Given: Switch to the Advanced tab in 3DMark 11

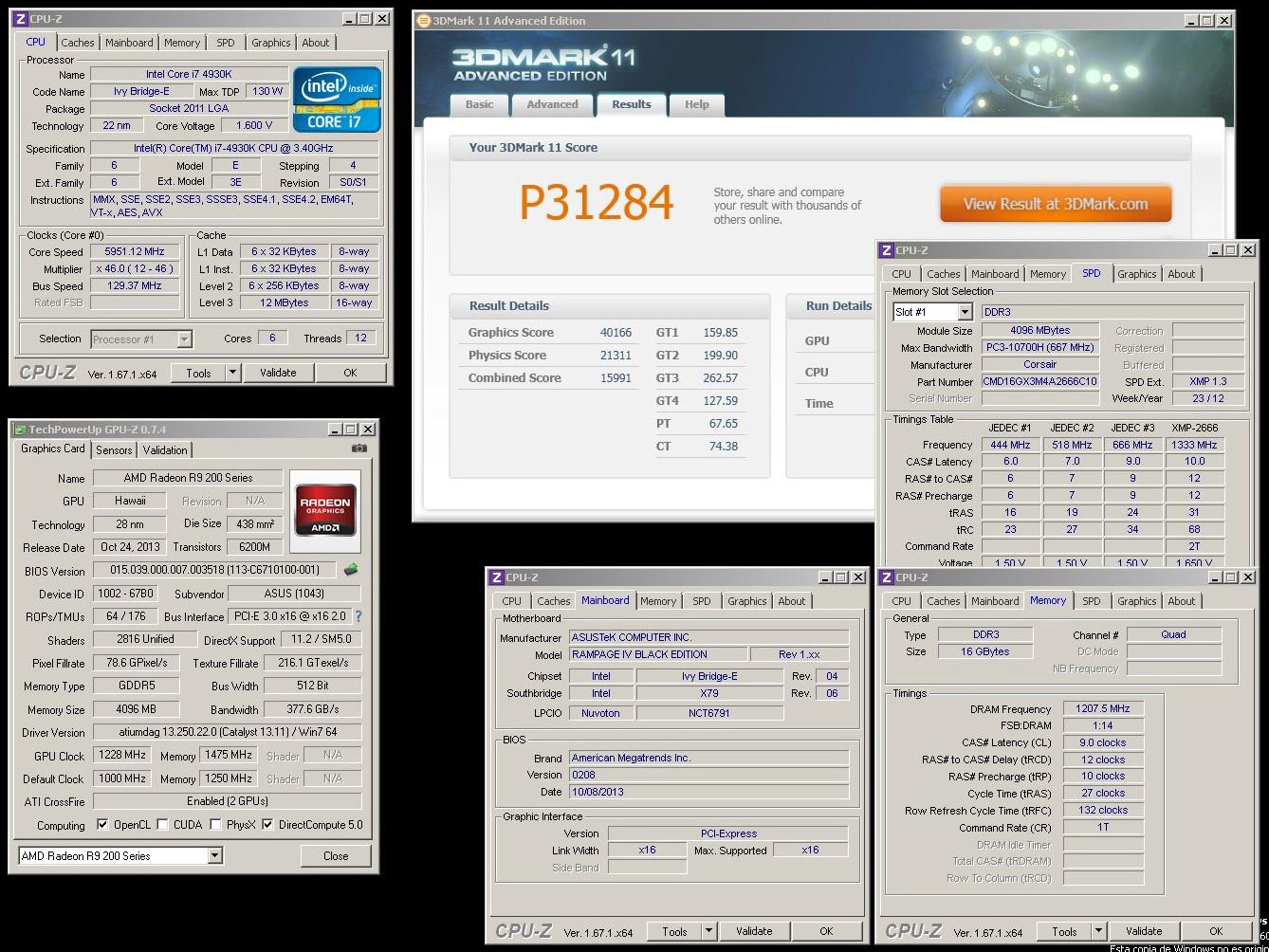Looking at the screenshot, I should 552,104.
